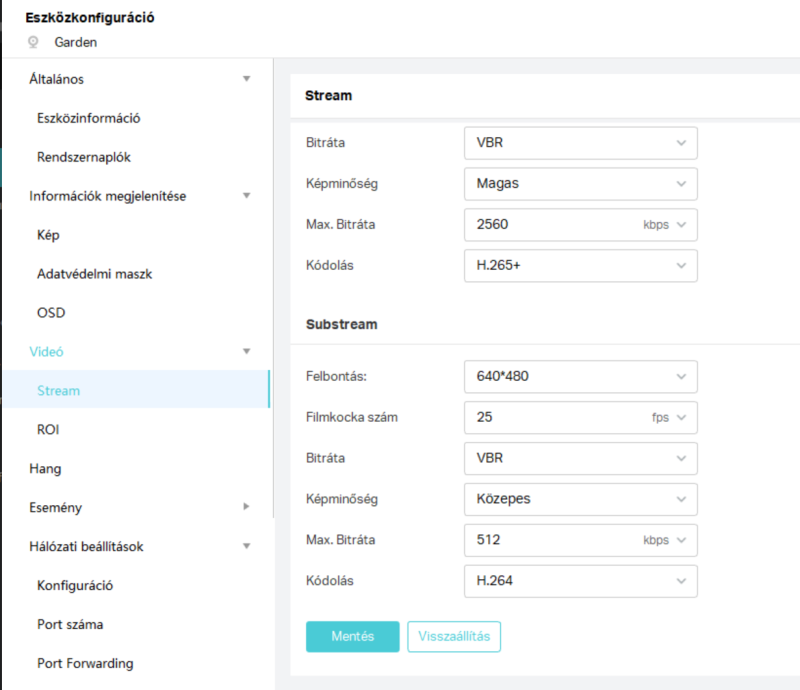Open Substream Kódolás H.264 dropdown

(581, 581)
